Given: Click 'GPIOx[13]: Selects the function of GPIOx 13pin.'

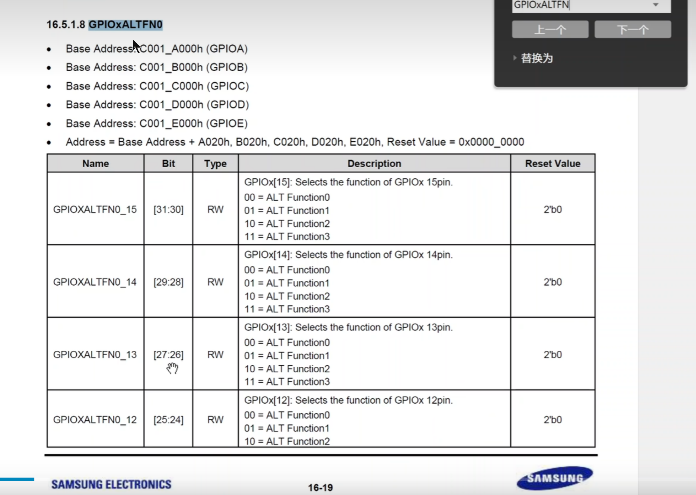Looking at the screenshot, I should point(348,327).
